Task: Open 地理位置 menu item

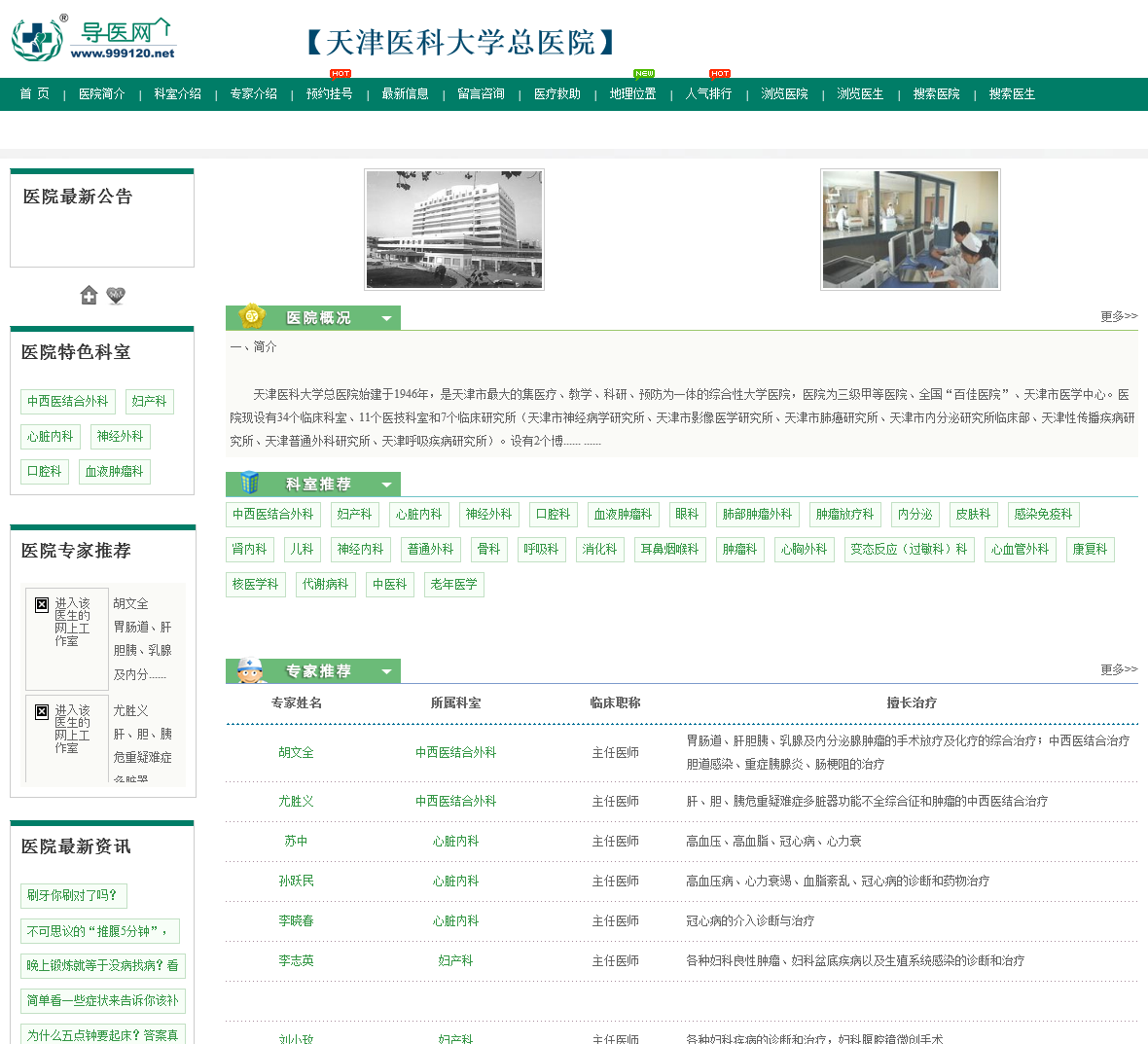Action: (x=632, y=93)
